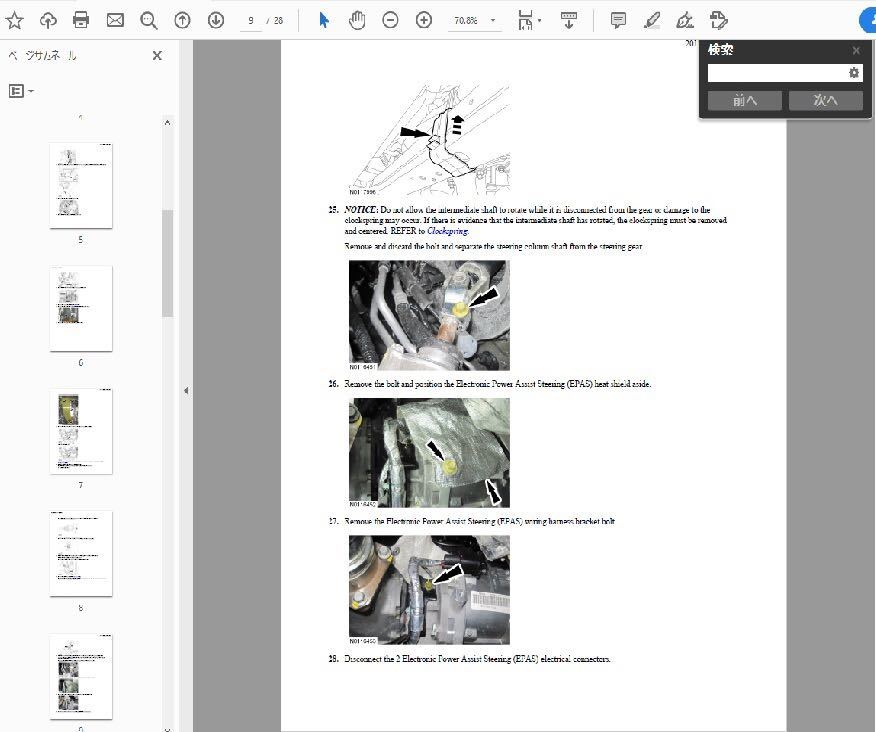Click the 次へ next result button

click(826, 100)
